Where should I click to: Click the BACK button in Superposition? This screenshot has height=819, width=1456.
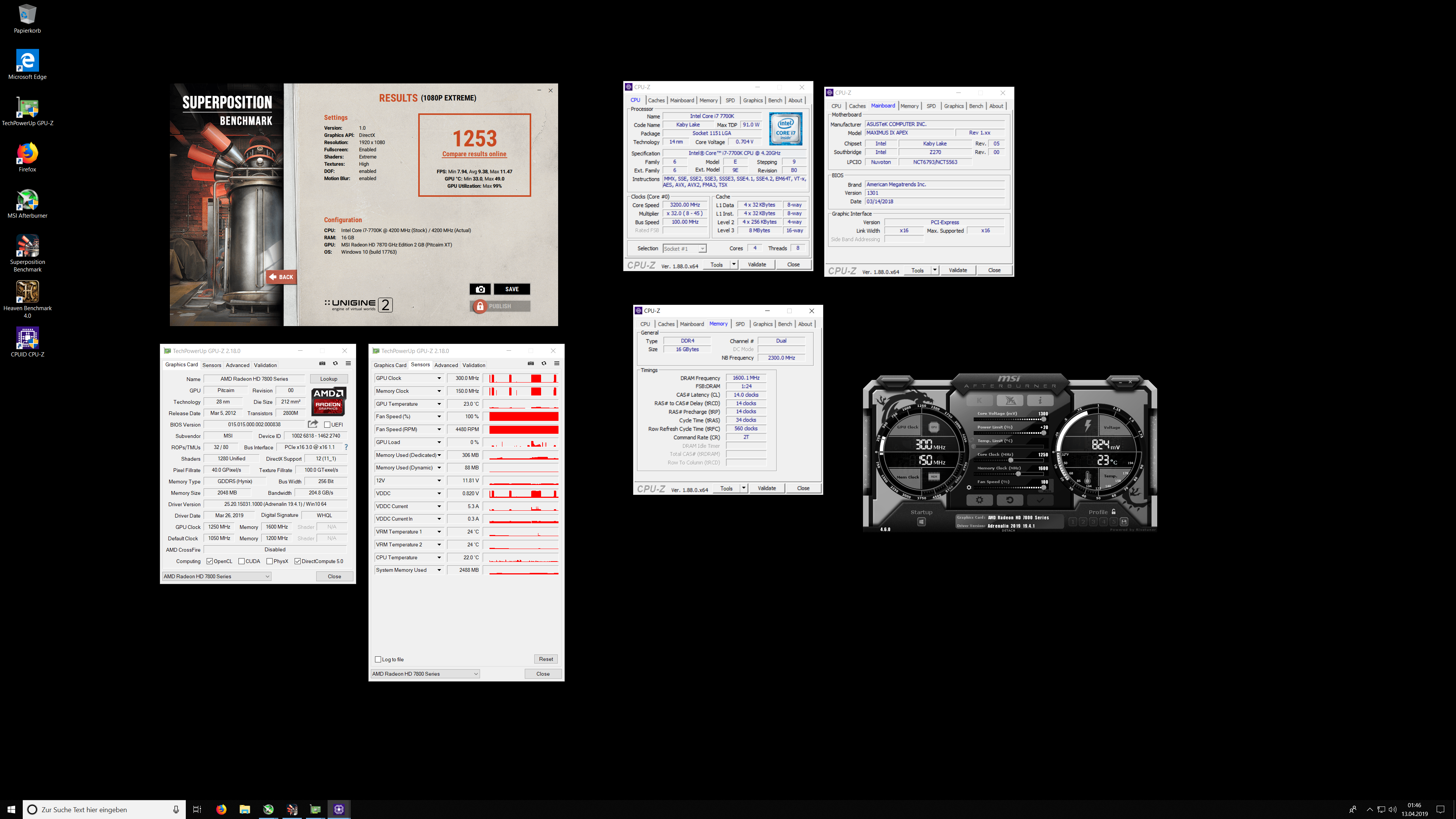(x=281, y=277)
